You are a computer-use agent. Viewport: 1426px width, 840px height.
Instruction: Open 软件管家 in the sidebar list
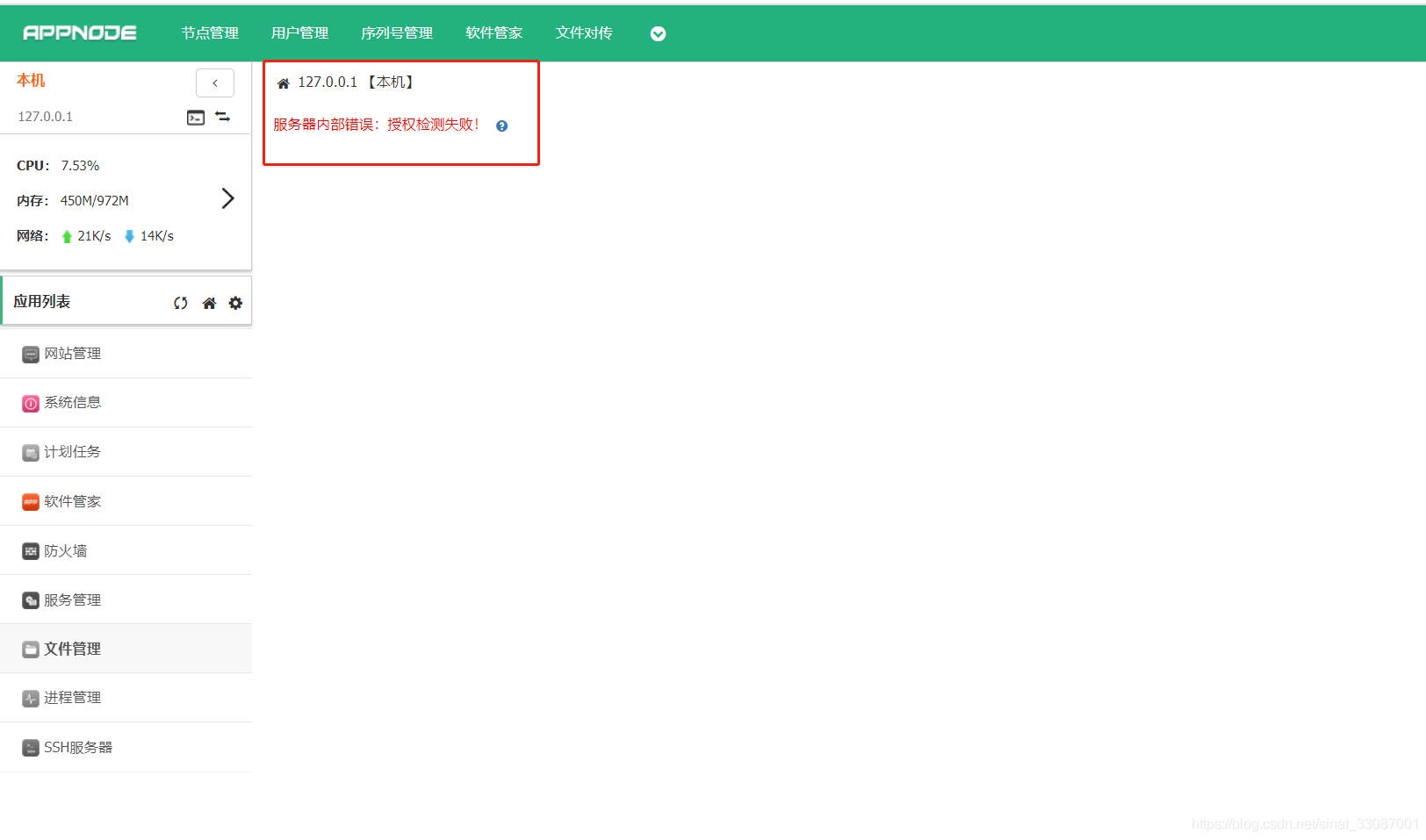pos(126,501)
